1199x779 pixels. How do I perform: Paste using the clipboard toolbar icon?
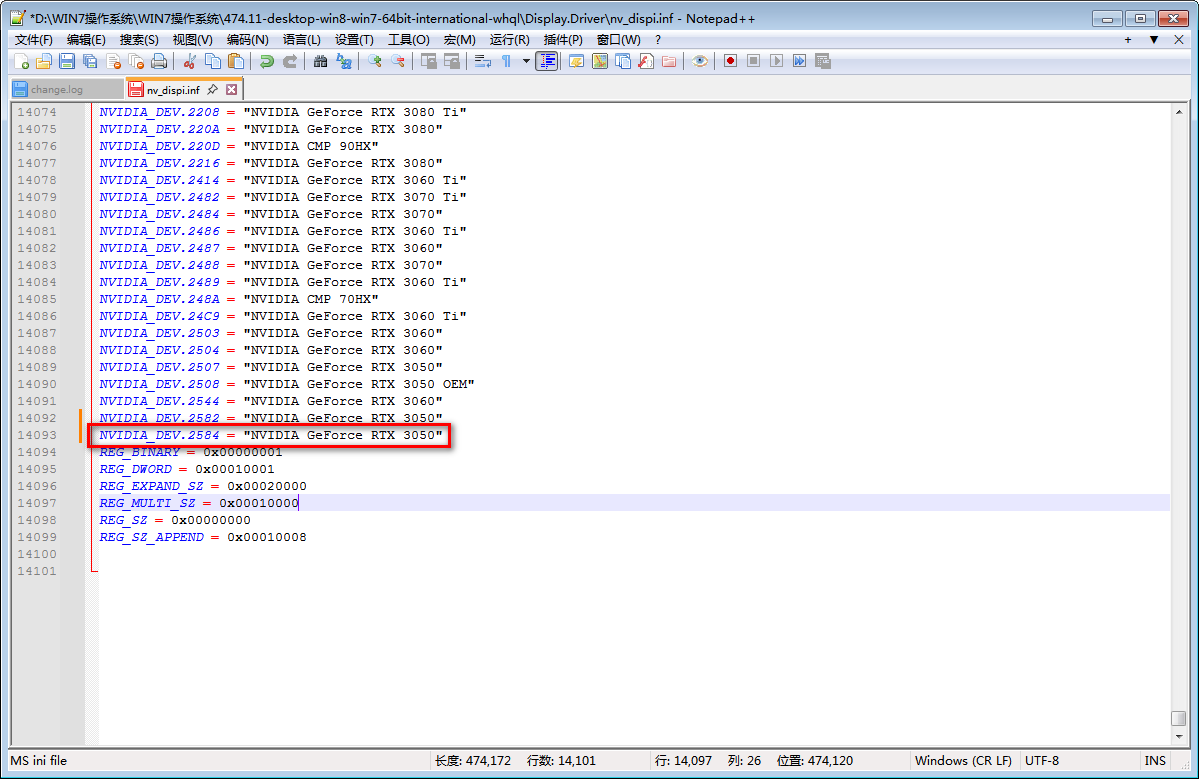[236, 61]
